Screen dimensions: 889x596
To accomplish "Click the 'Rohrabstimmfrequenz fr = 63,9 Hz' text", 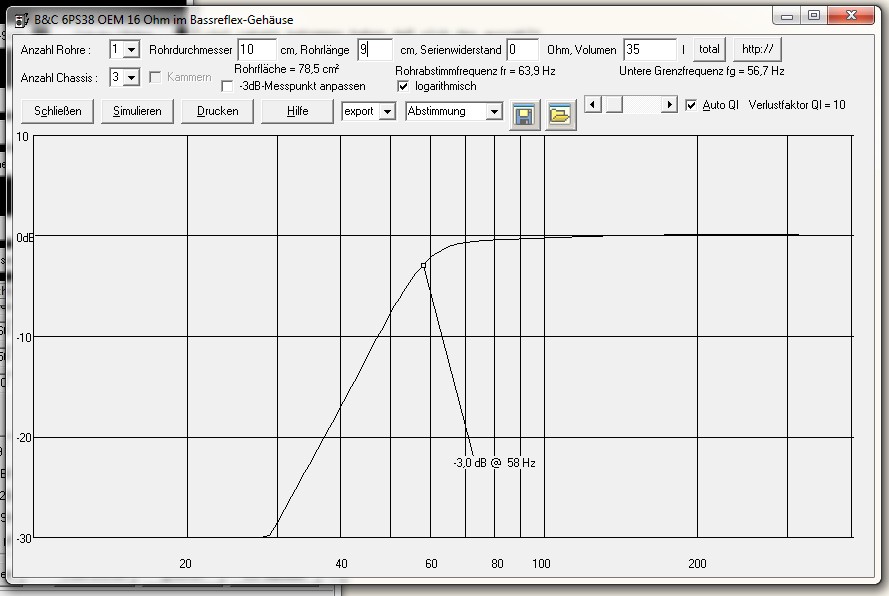I will (x=475, y=71).
